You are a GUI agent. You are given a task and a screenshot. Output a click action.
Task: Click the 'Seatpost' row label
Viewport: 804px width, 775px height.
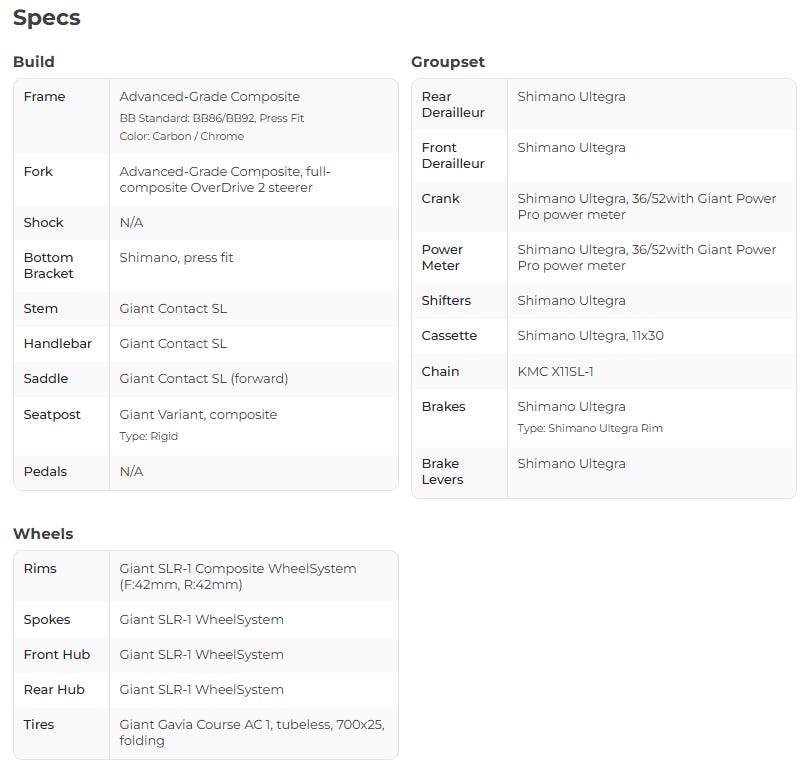pos(52,414)
